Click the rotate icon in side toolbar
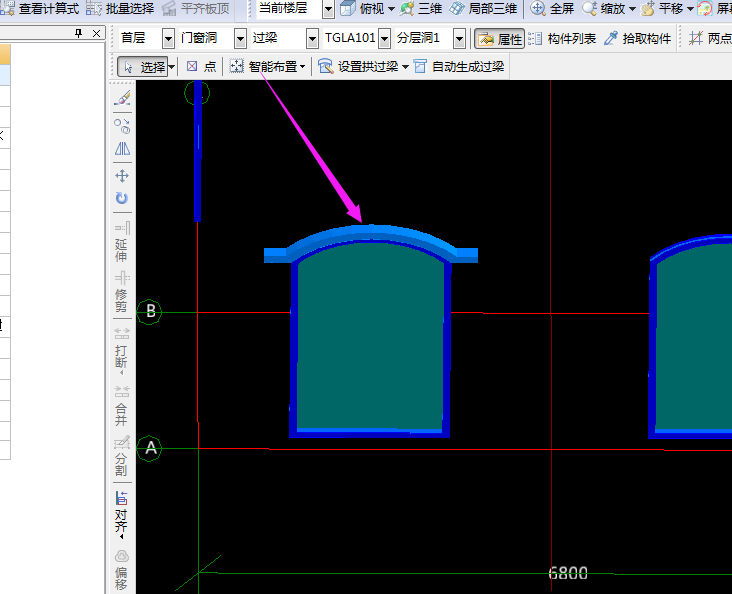The width and height of the screenshot is (732, 594). pos(122,198)
